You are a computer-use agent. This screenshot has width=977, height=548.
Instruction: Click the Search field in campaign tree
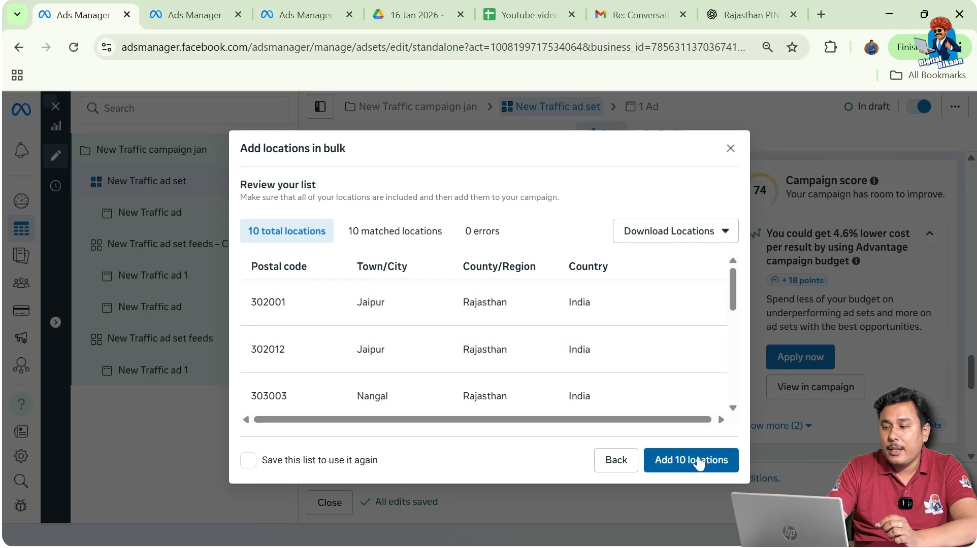pos(185,108)
